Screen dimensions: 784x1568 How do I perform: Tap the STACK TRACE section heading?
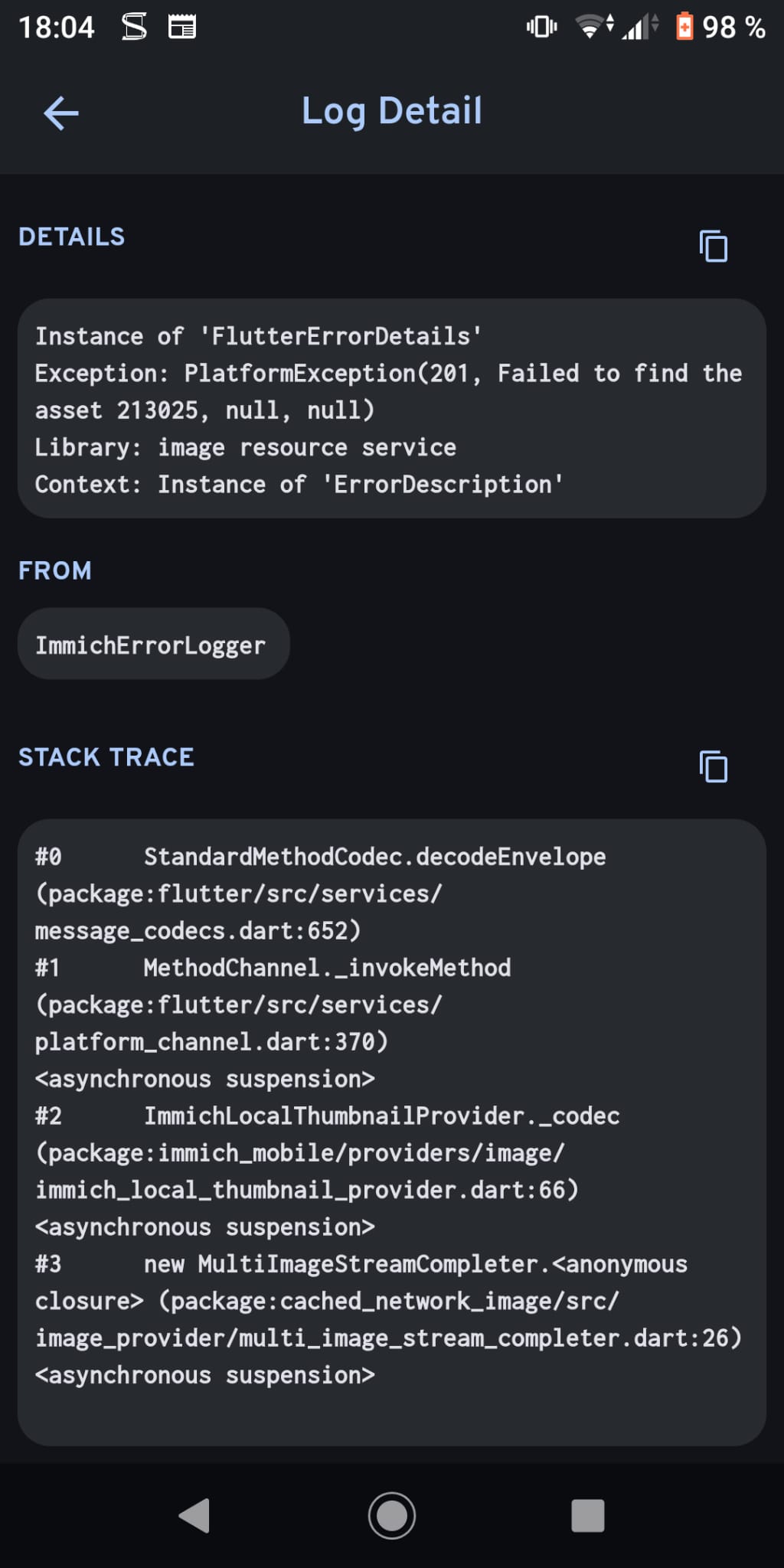[106, 757]
